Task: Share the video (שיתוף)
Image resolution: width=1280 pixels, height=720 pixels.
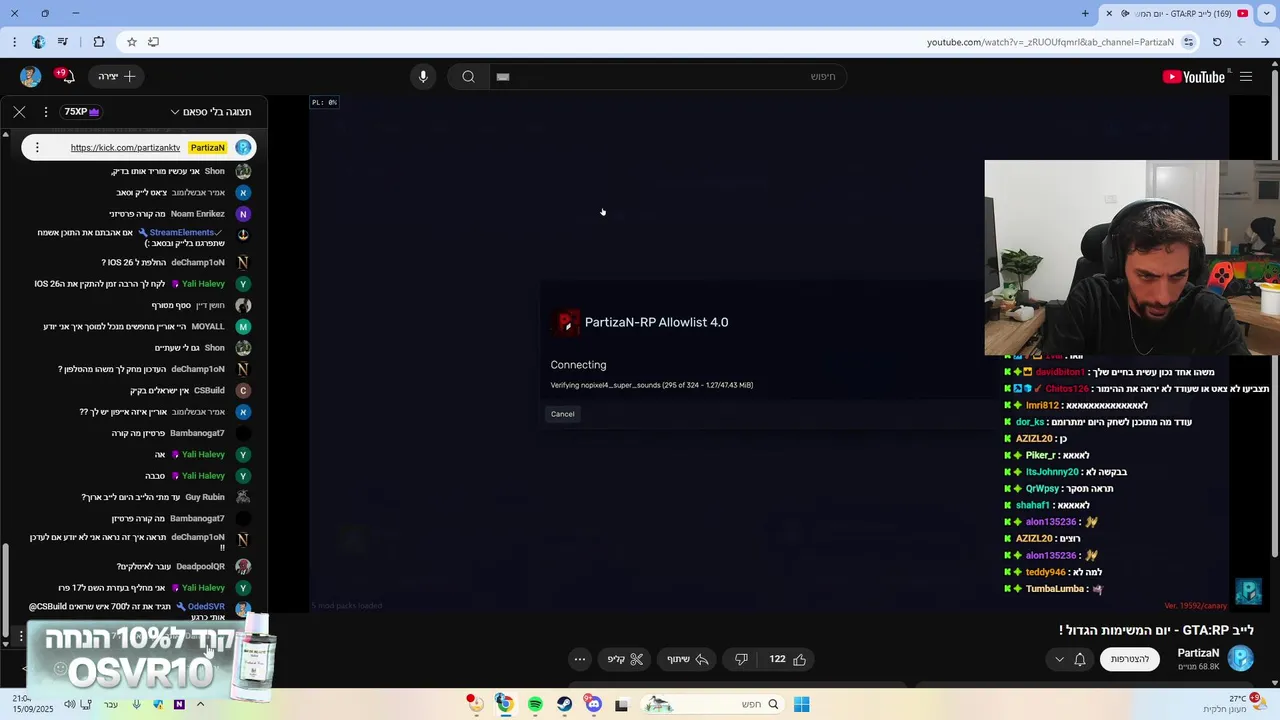Action: pyautogui.click(x=688, y=659)
